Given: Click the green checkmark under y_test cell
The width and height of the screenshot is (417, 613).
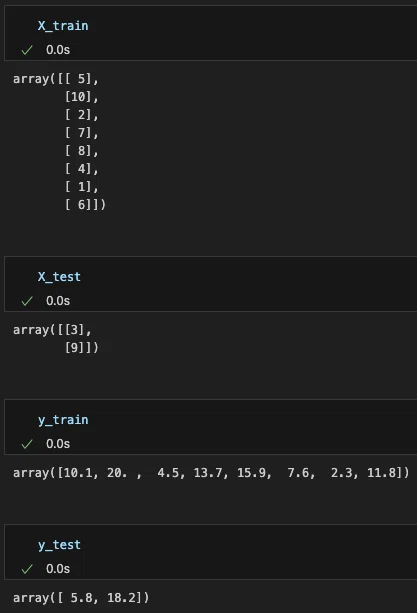Looking at the screenshot, I should tap(27, 569).
